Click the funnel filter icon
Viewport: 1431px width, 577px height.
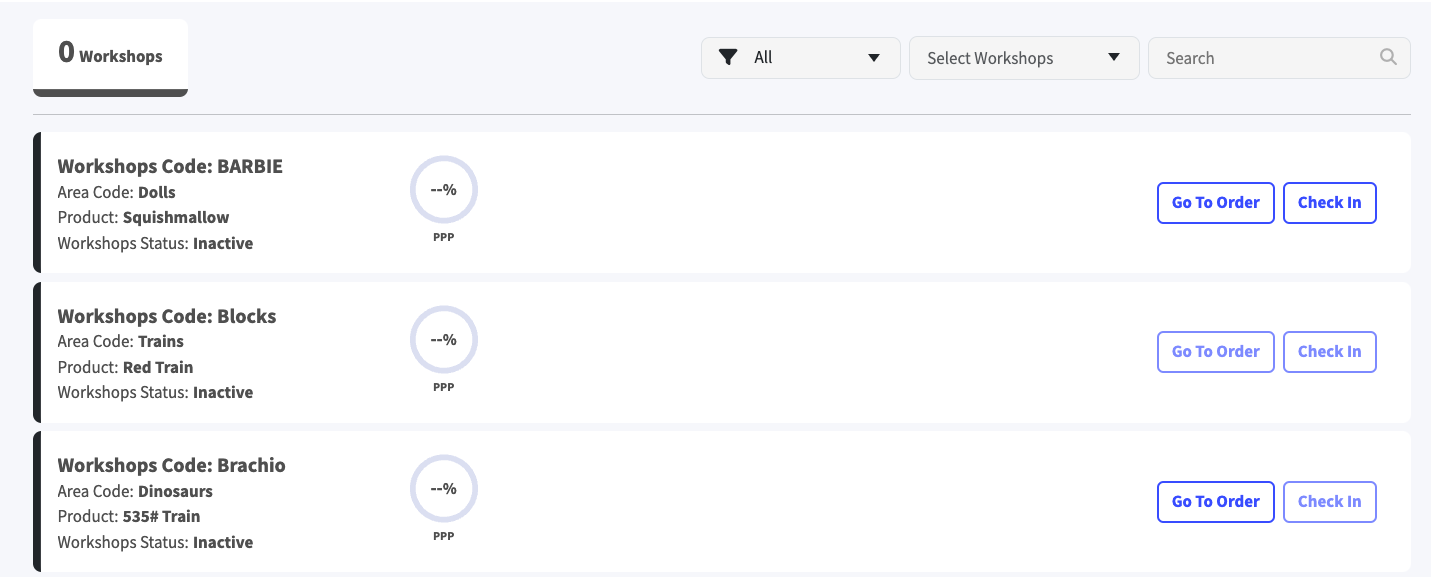click(728, 57)
